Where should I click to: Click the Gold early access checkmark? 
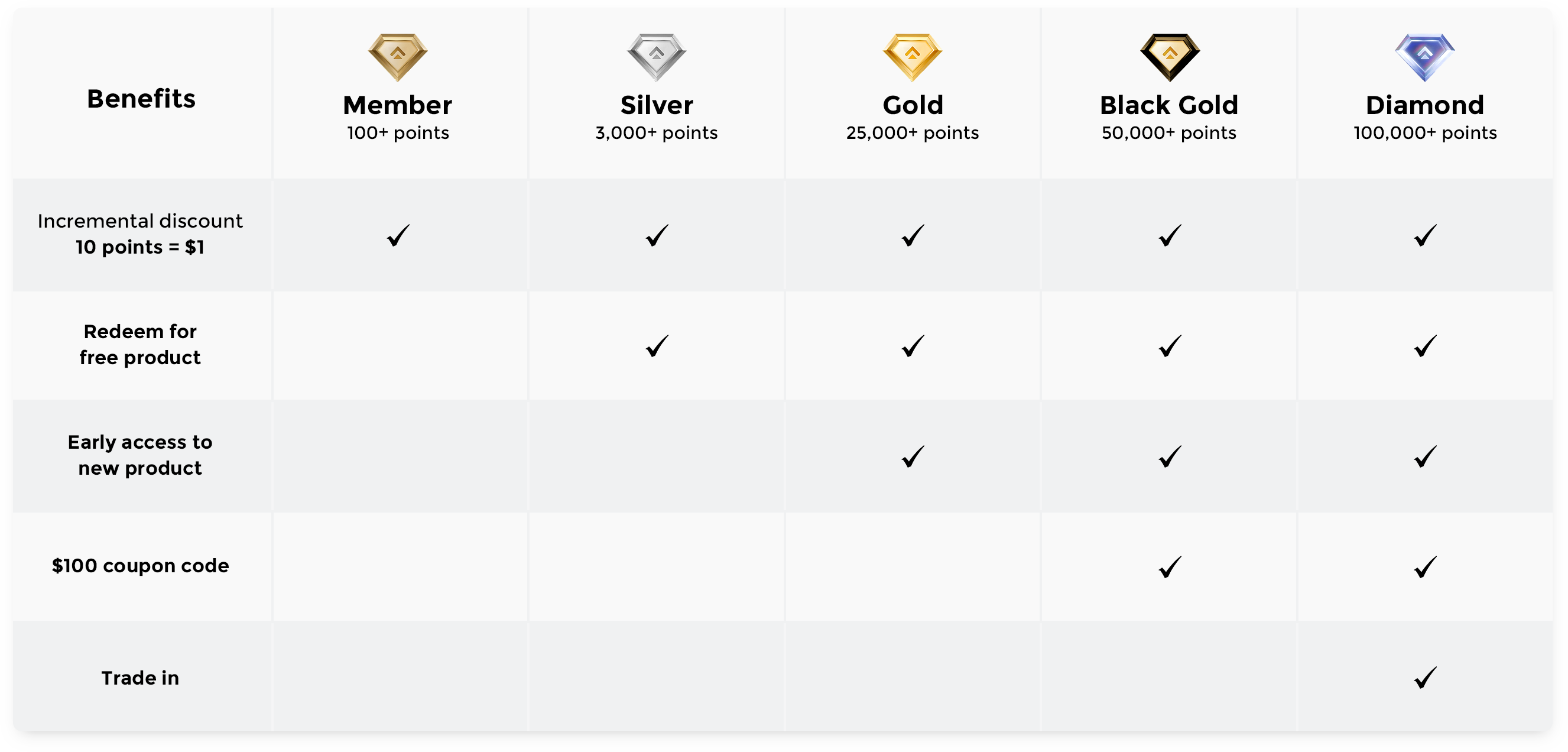pos(913,456)
